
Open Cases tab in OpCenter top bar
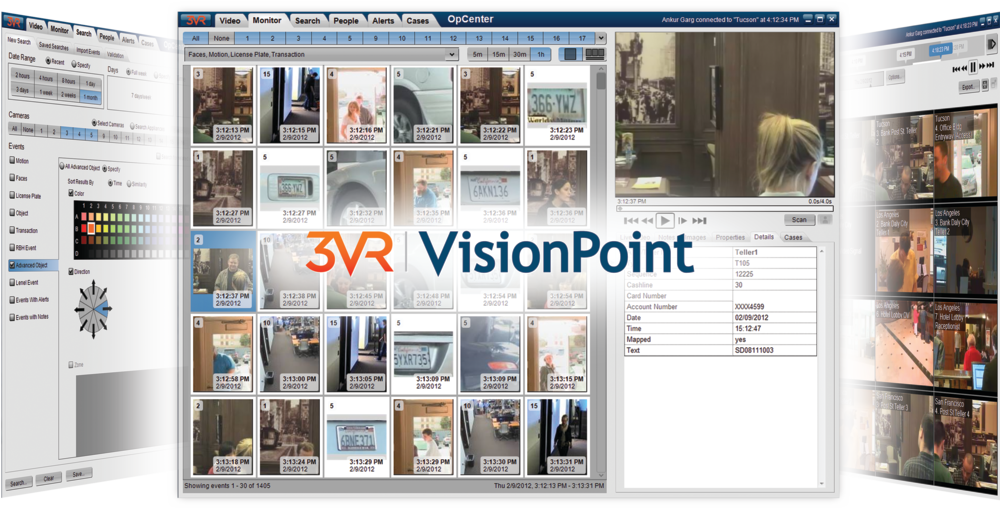[418, 20]
